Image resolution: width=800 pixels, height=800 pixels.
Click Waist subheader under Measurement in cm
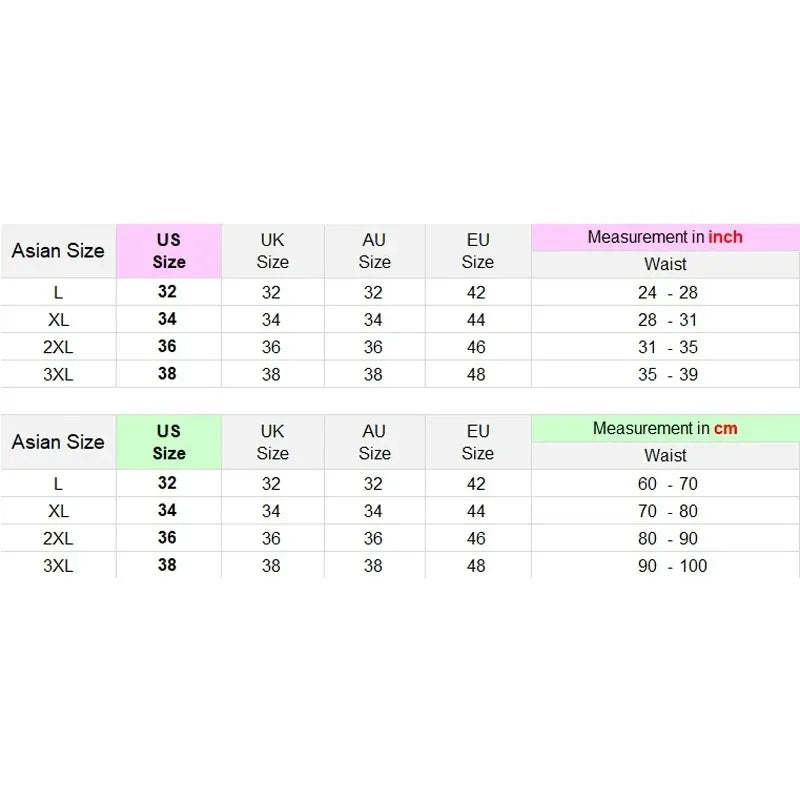pyautogui.click(x=665, y=456)
